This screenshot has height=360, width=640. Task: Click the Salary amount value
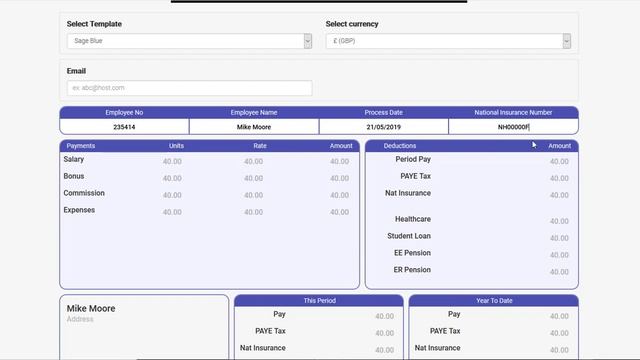[340, 161]
